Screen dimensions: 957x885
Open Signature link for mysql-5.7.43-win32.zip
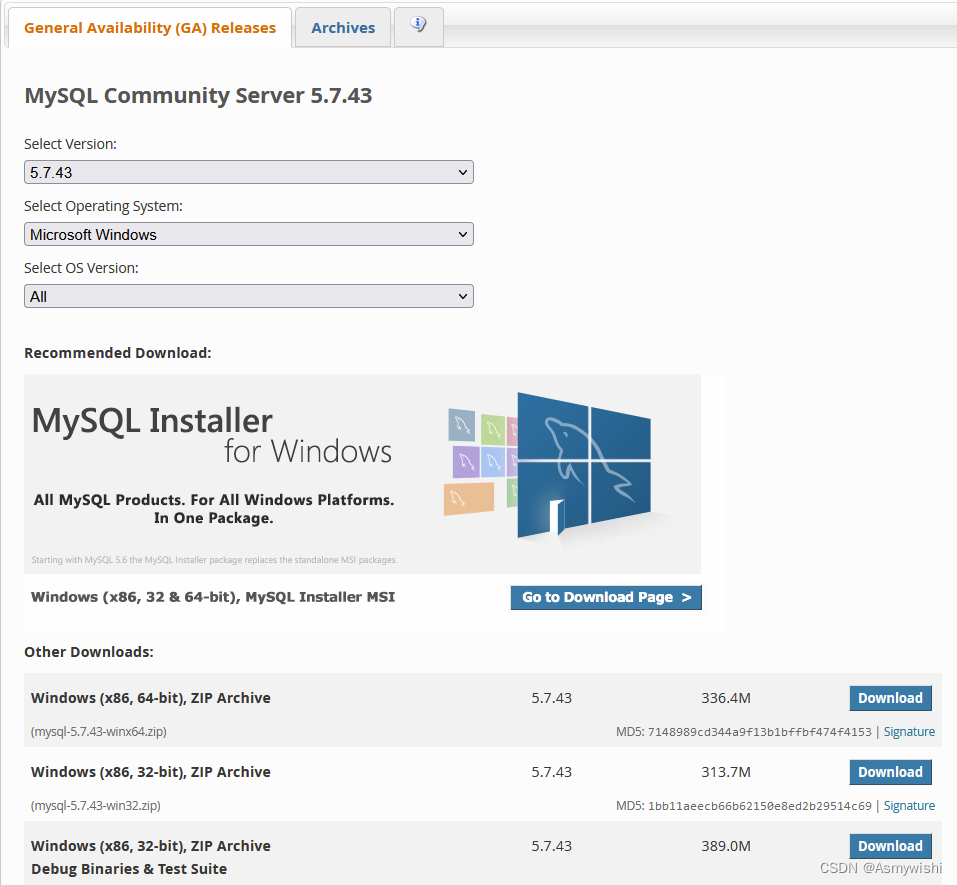[x=909, y=805]
